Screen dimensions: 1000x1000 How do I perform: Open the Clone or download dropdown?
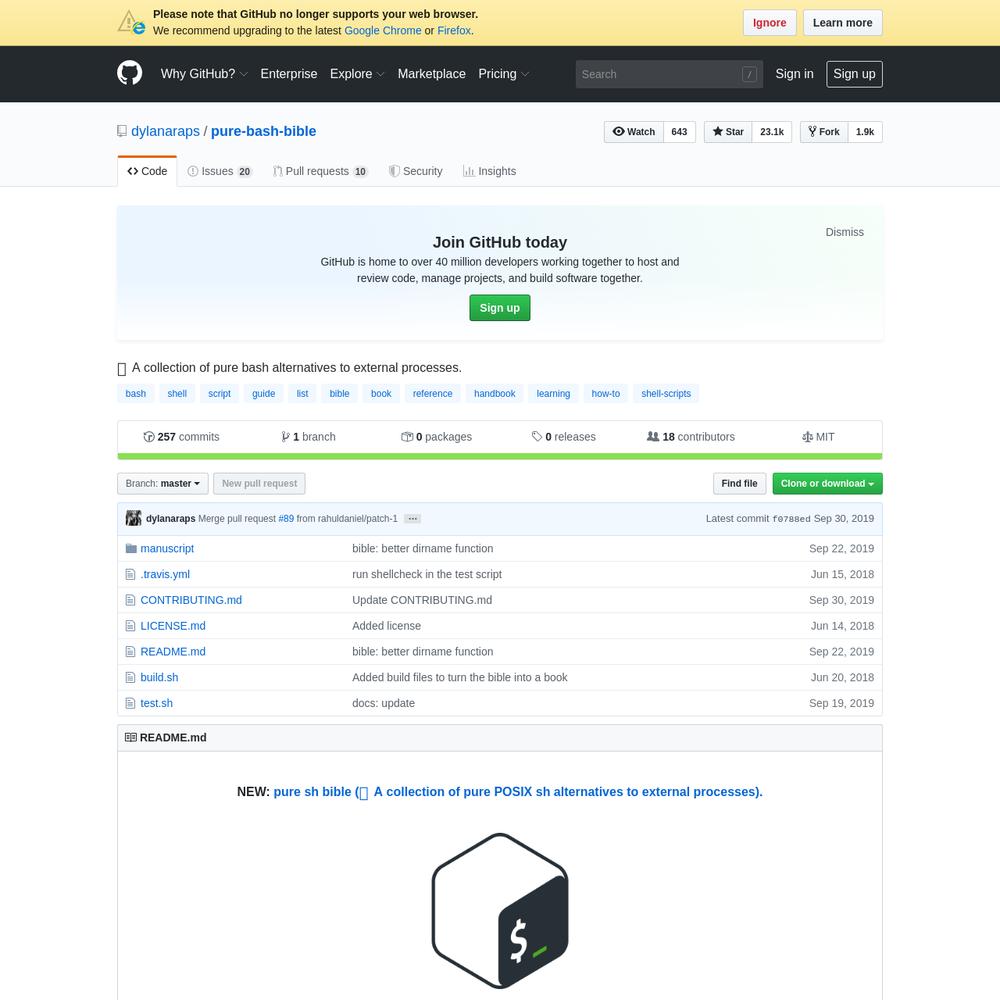click(x=827, y=483)
